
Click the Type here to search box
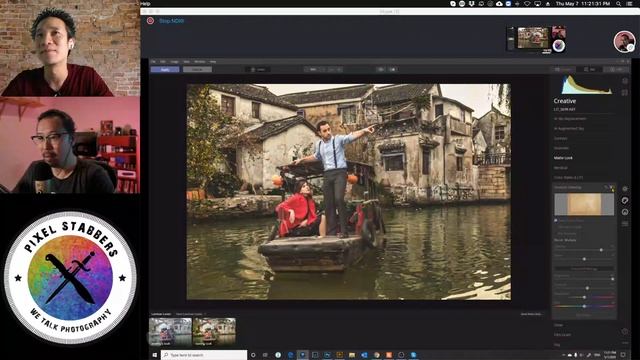(204, 355)
